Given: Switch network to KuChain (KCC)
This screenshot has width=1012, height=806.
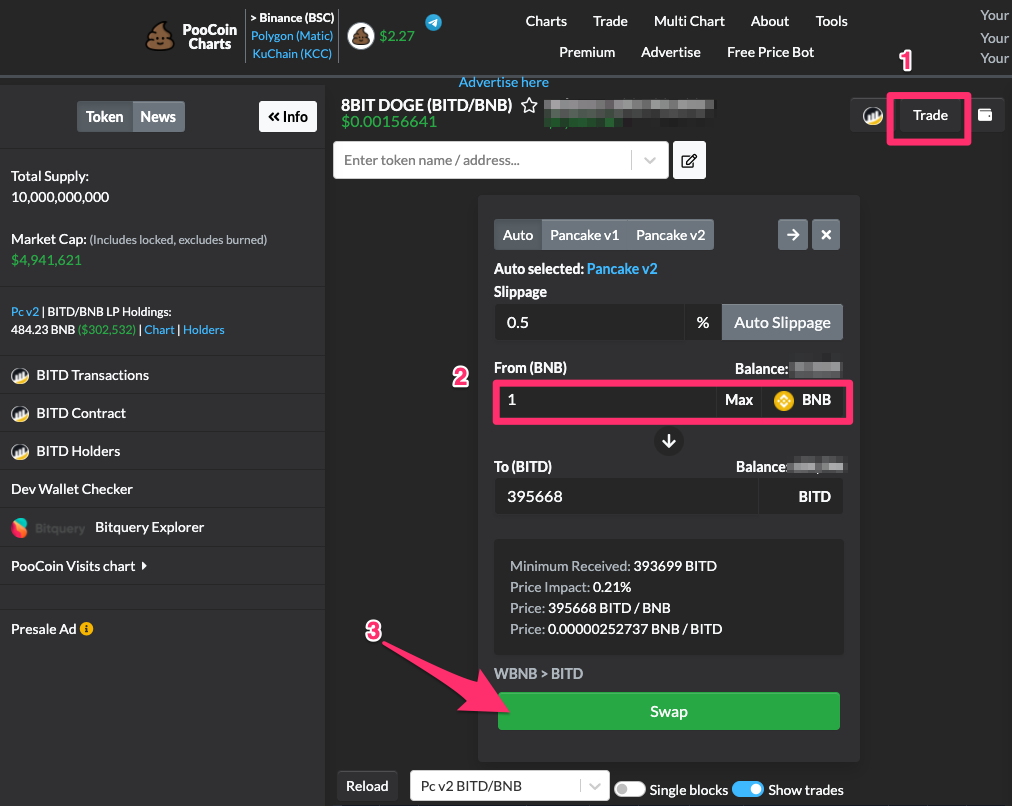Looking at the screenshot, I should [x=292, y=54].
